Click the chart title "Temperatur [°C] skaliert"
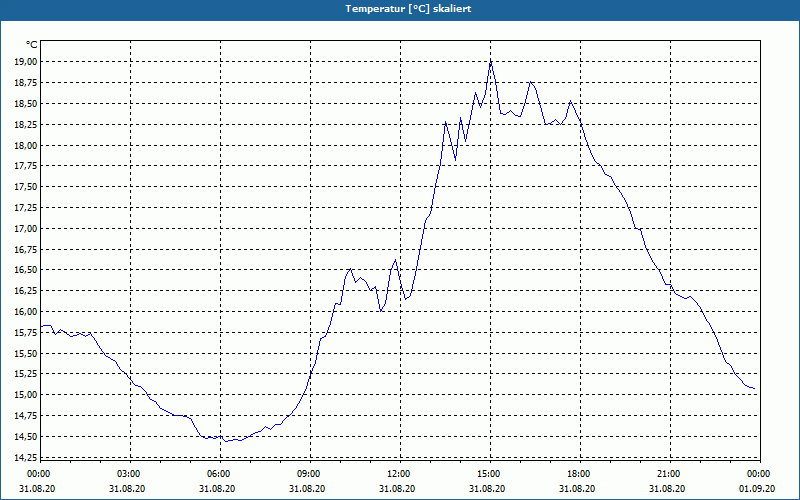Viewport: 800px width, 500px height. [x=408, y=9]
